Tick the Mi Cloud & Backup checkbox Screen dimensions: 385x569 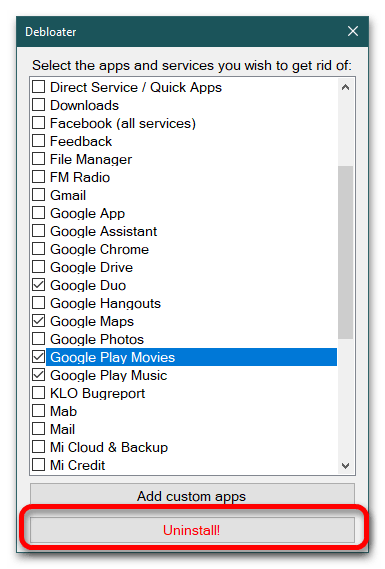coord(38,447)
